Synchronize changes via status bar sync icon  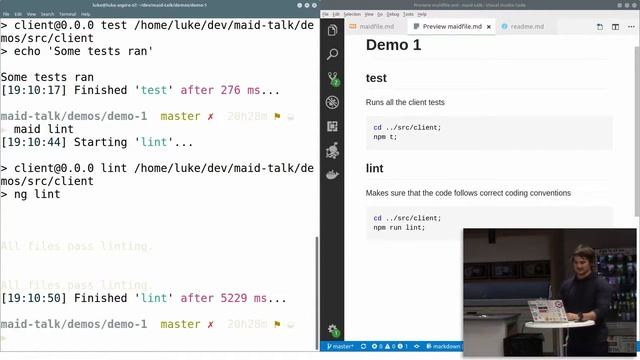363,346
